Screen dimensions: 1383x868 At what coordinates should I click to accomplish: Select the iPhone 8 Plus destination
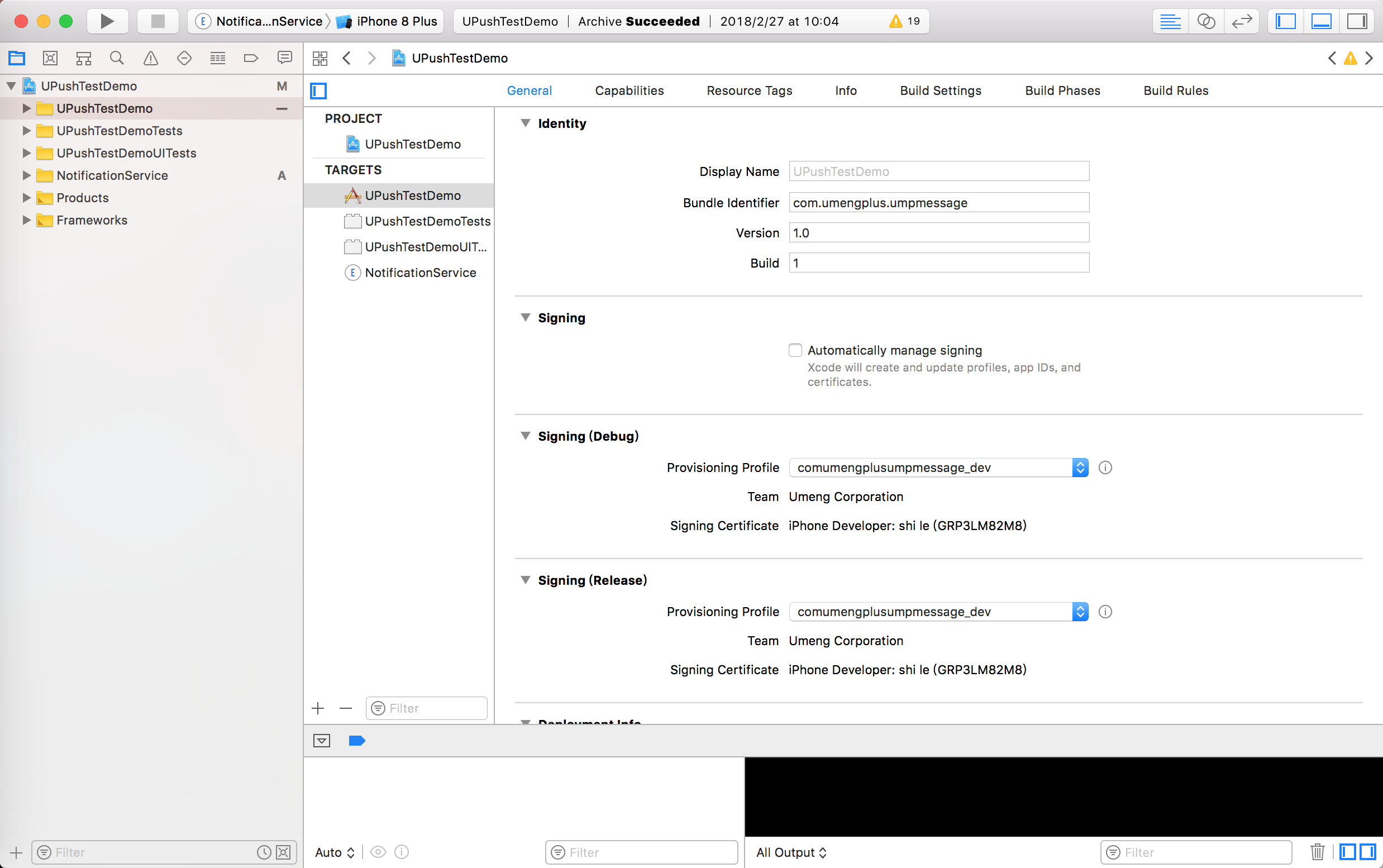click(388, 21)
